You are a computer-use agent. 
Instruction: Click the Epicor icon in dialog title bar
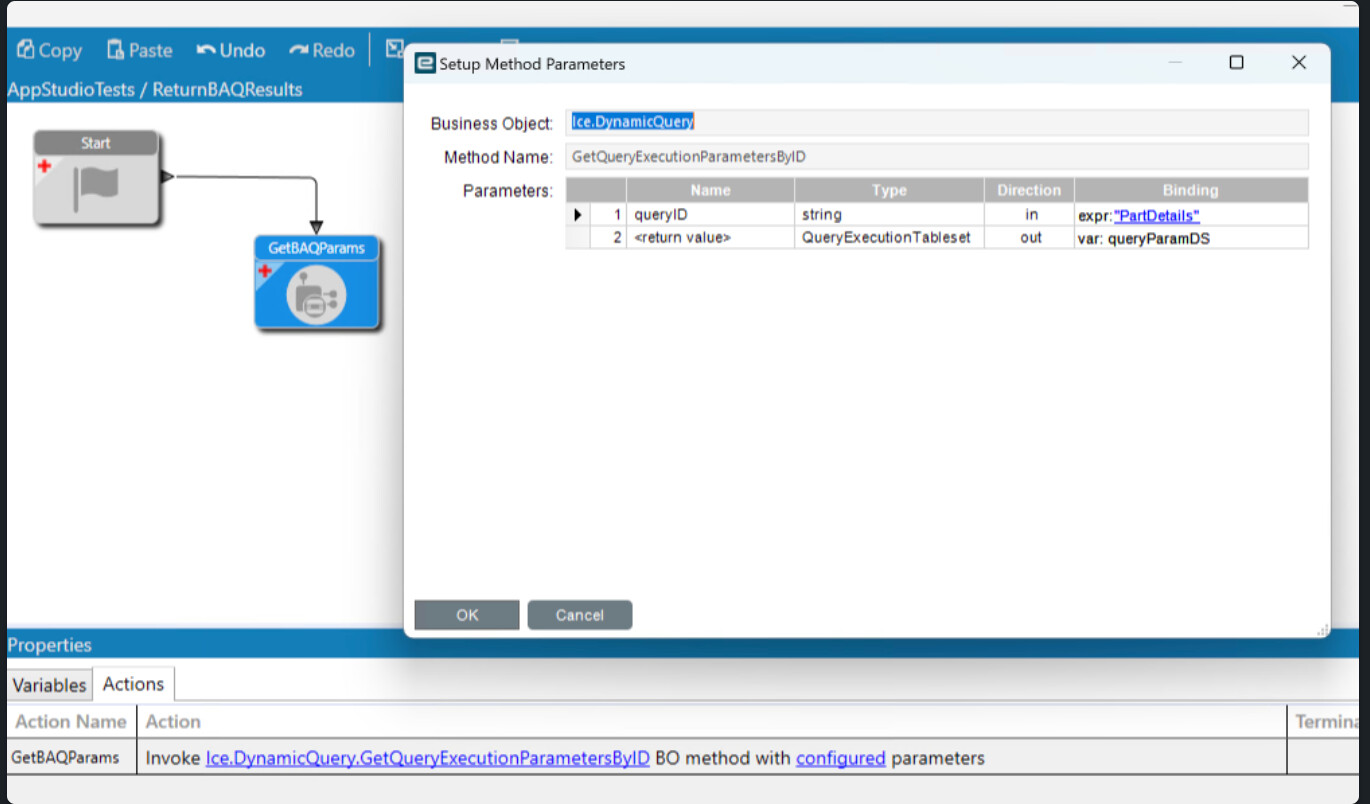click(x=425, y=63)
